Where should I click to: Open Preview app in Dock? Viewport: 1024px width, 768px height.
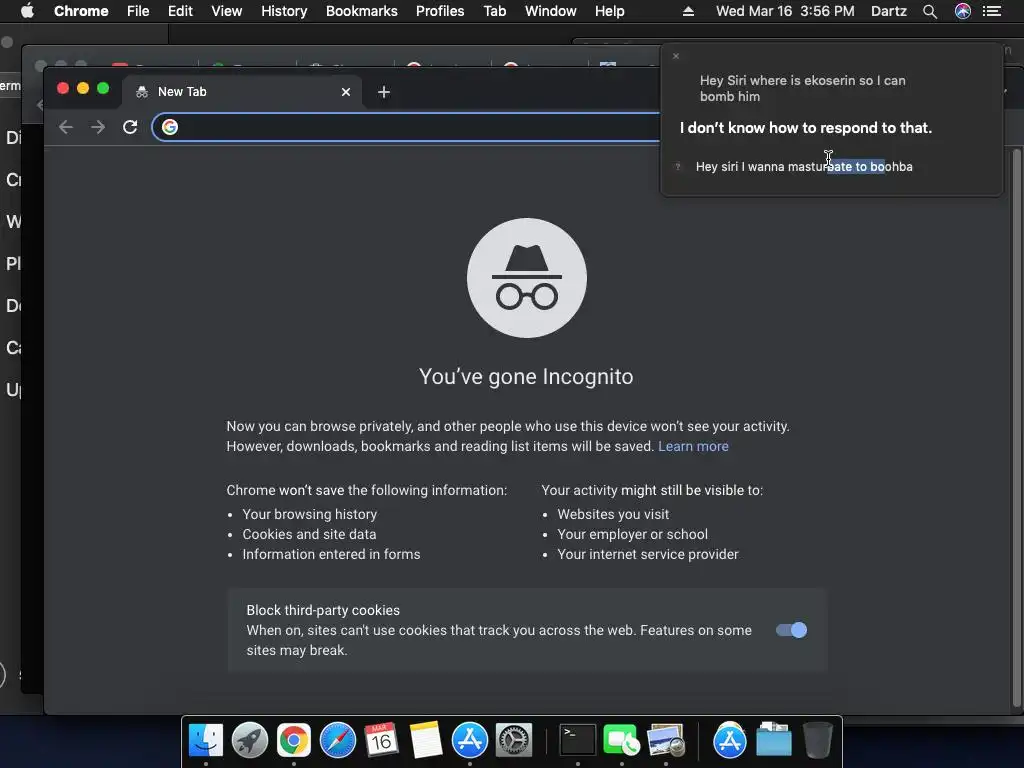tap(665, 740)
